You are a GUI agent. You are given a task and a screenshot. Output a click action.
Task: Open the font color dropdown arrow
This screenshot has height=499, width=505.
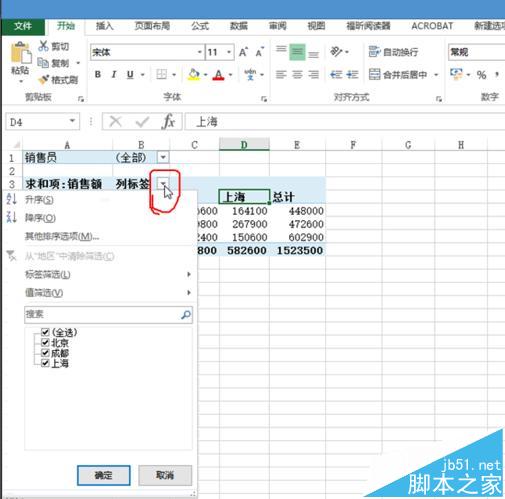(x=230, y=75)
